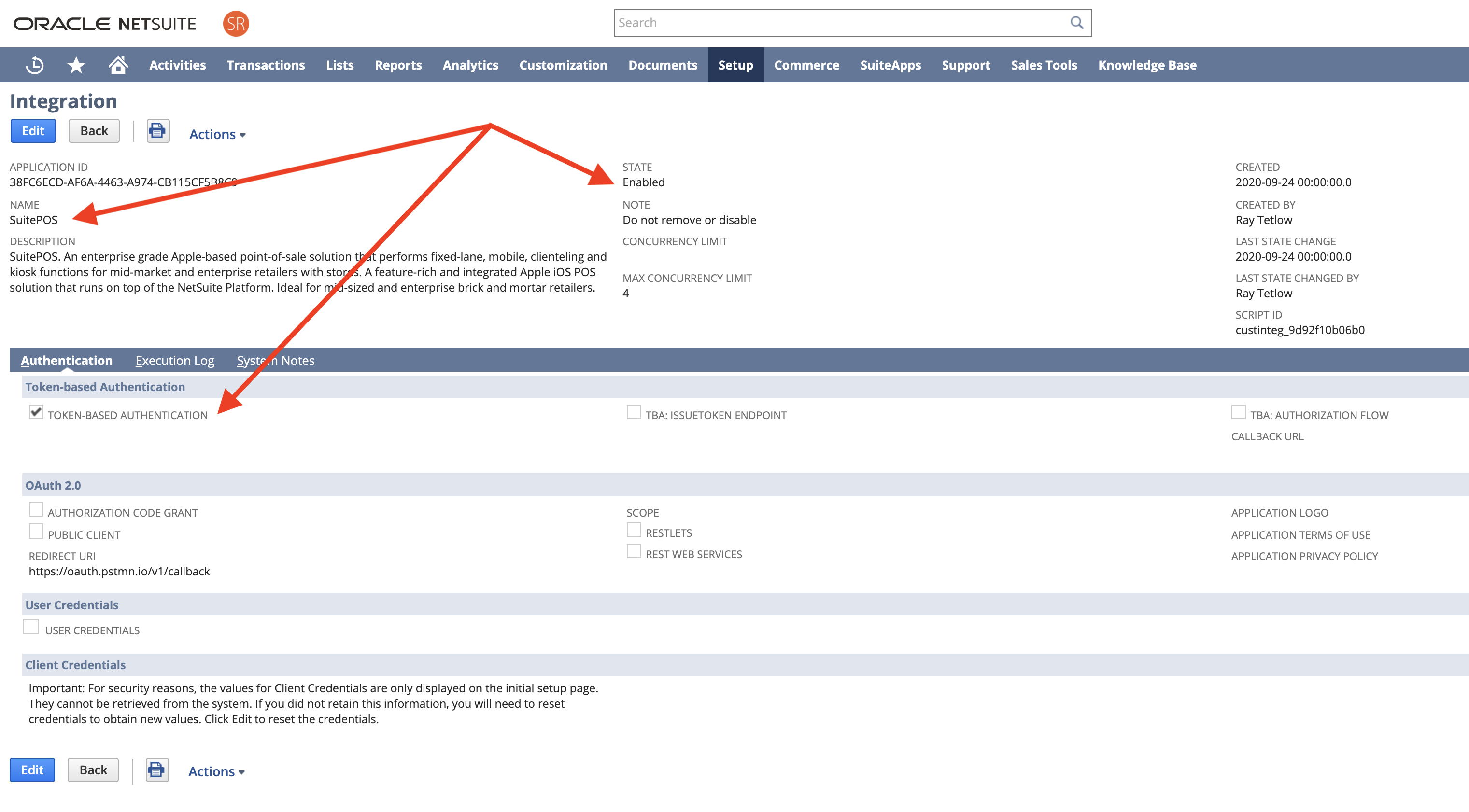1469x812 pixels.
Task: Go to the Home house icon
Action: tap(118, 65)
